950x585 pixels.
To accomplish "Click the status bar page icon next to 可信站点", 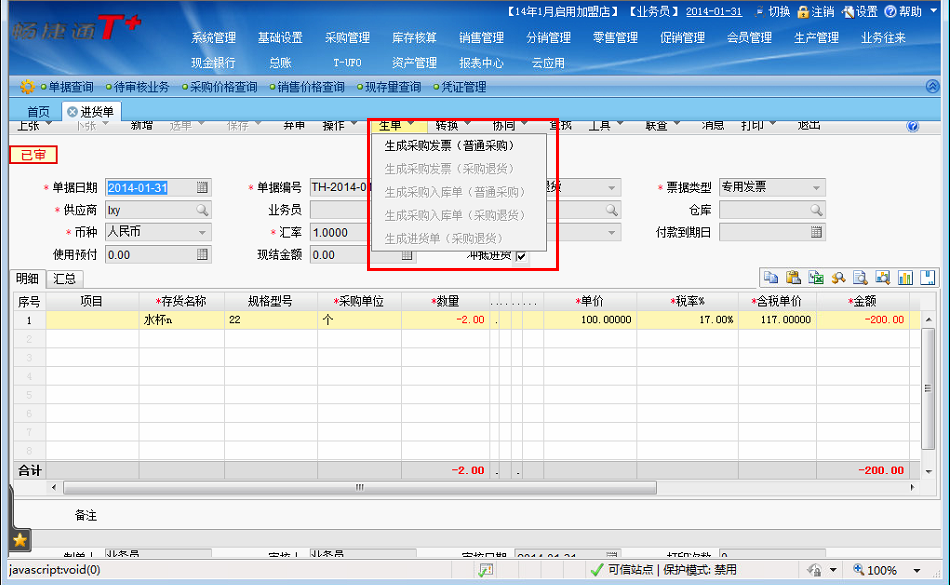I will pos(485,570).
